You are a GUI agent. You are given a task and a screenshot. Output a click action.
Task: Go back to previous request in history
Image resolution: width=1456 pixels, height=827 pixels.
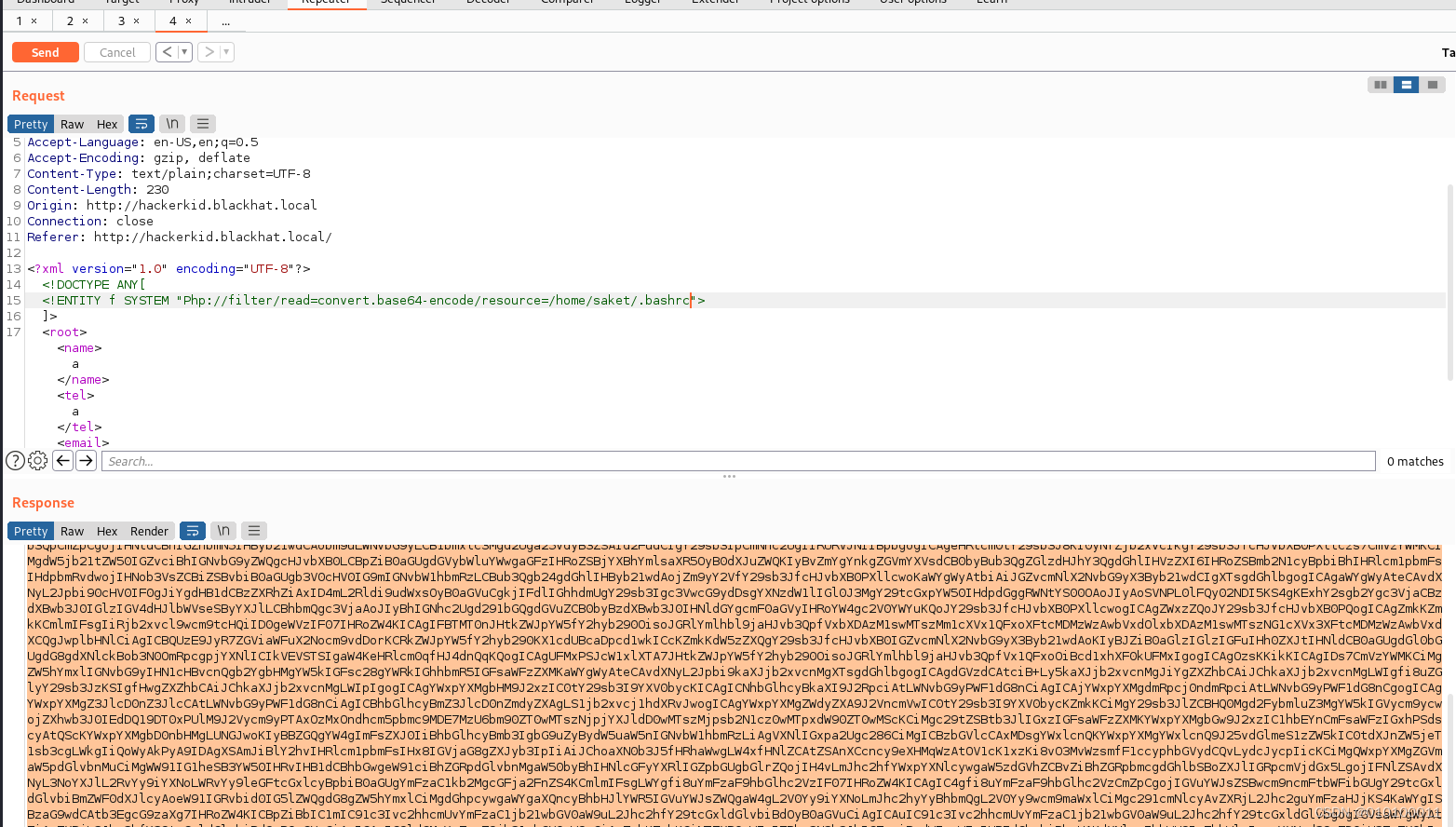click(x=167, y=52)
